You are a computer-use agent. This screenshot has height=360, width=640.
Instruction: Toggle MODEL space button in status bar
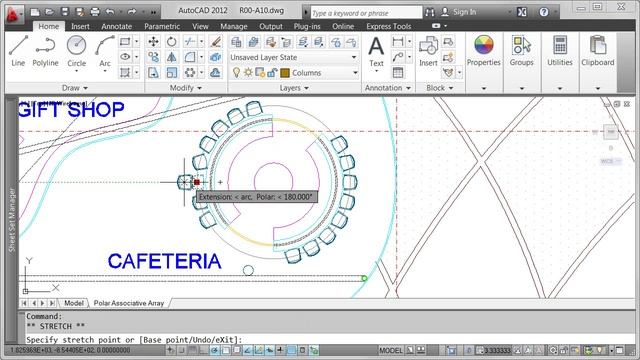click(391, 350)
